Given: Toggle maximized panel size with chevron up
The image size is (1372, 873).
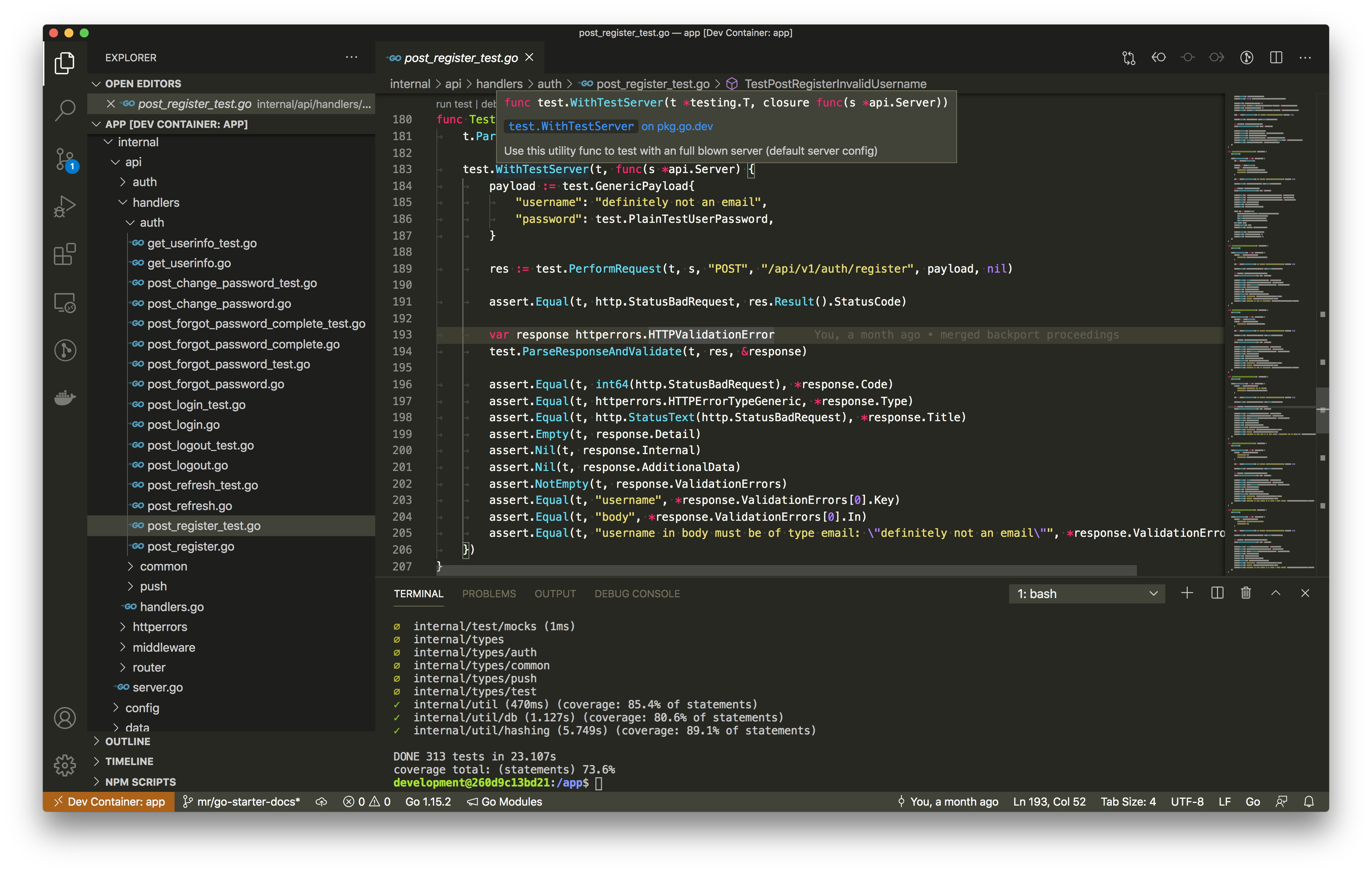Looking at the screenshot, I should click(x=1275, y=593).
